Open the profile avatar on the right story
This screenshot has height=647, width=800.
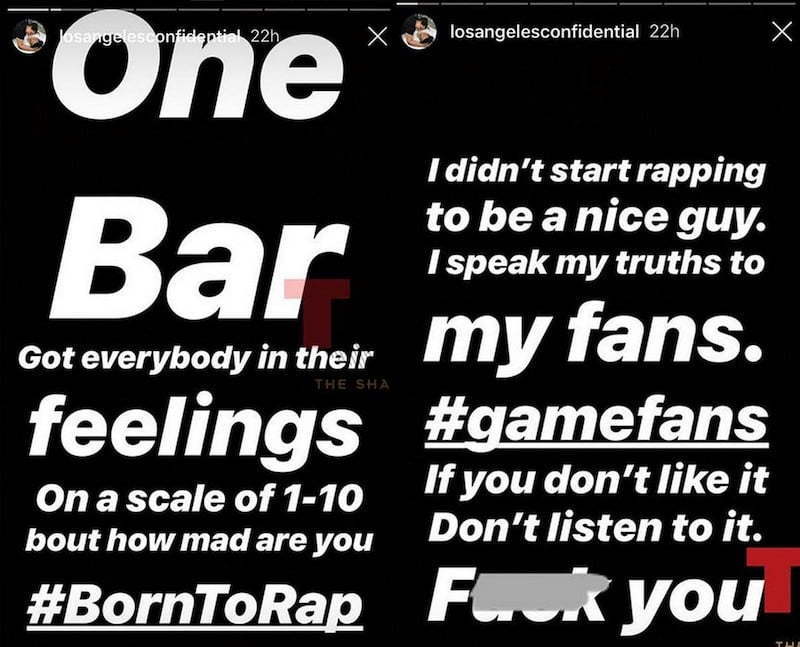tap(419, 32)
